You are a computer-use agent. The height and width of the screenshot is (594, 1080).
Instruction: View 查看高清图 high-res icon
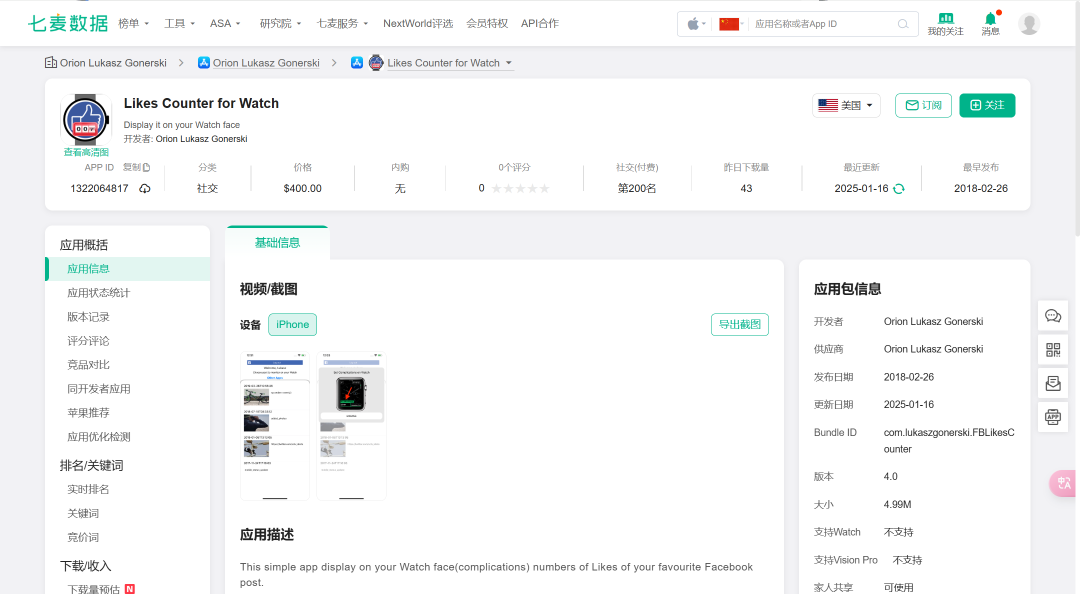point(86,152)
